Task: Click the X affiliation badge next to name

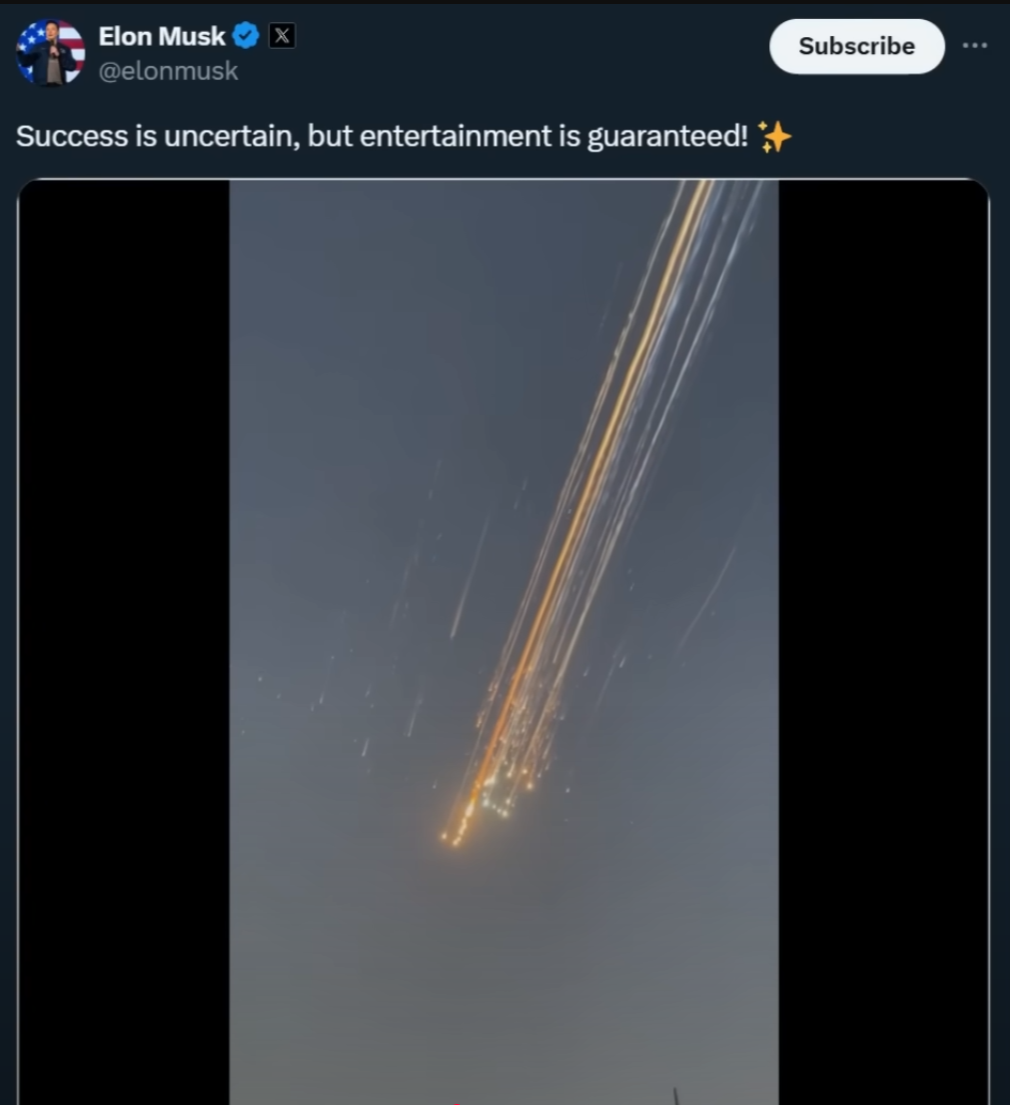Action: tap(282, 36)
